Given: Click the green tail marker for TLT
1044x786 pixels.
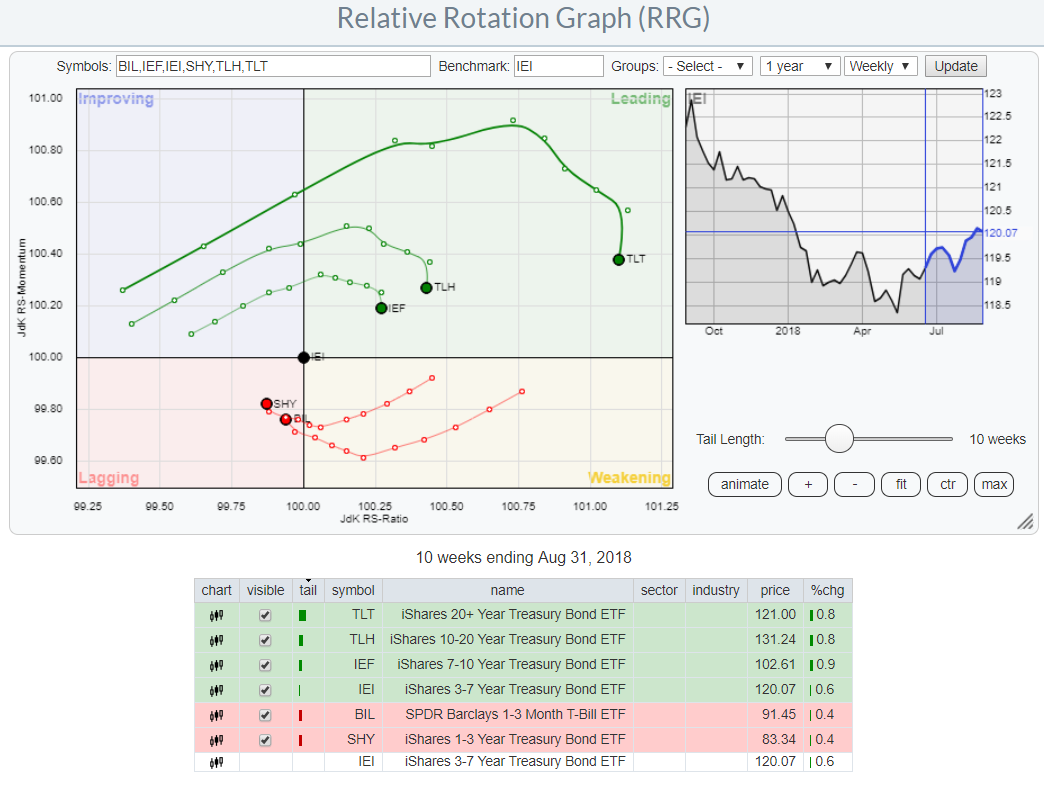Looking at the screenshot, I should click(303, 615).
